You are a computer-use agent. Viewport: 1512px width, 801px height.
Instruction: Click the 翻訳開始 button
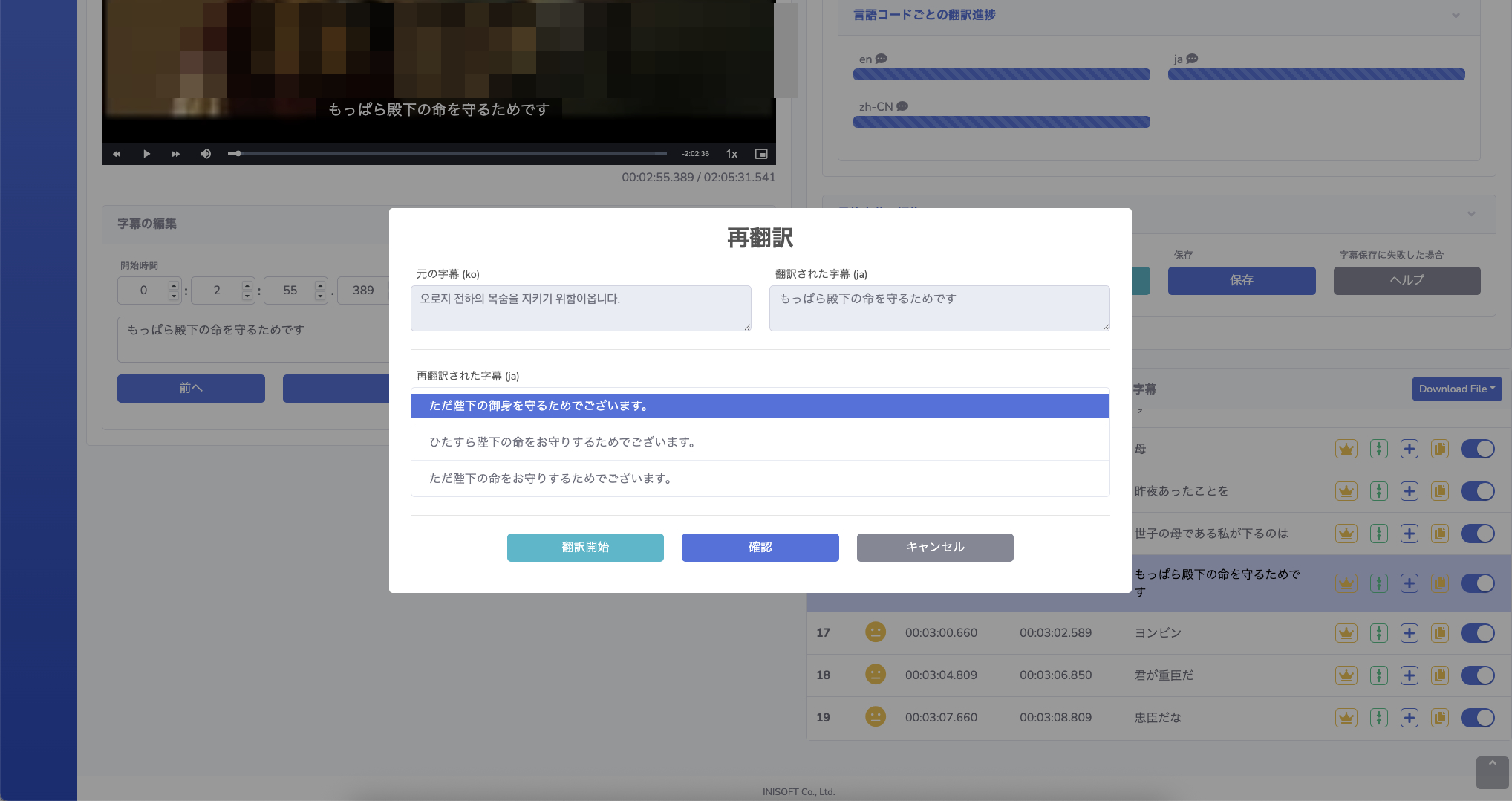tap(585, 547)
